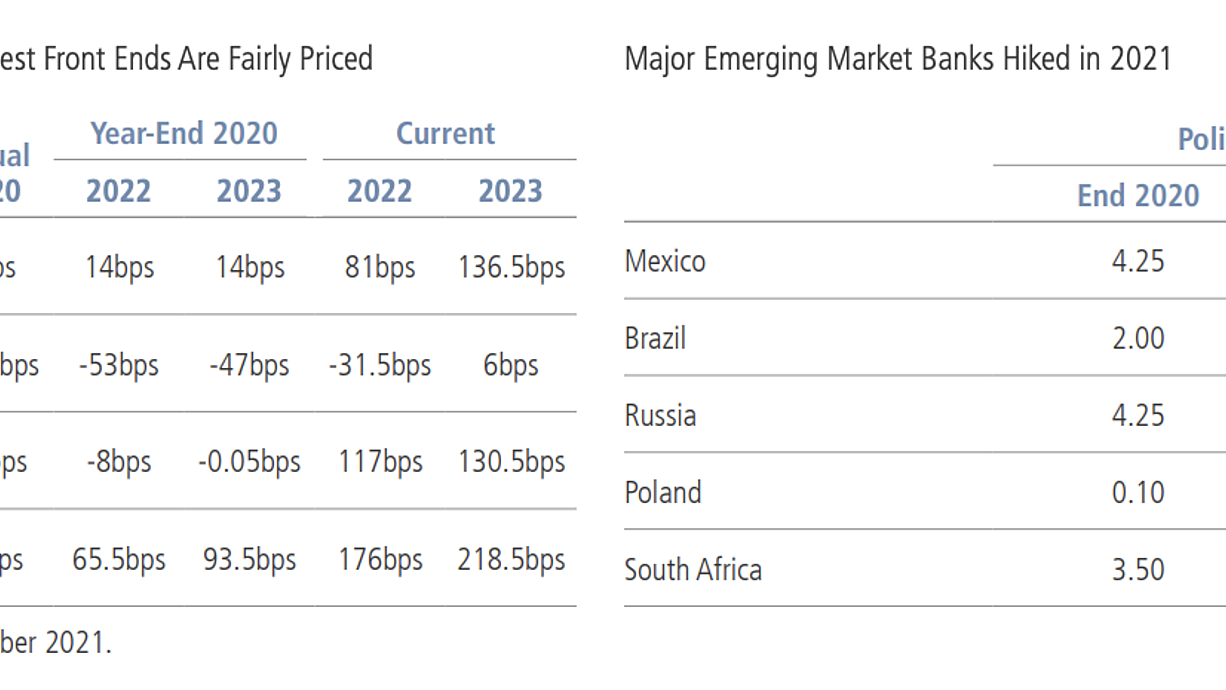Select the 136.5bps value under Current 2023
1226x690 pixels.
coord(512,268)
